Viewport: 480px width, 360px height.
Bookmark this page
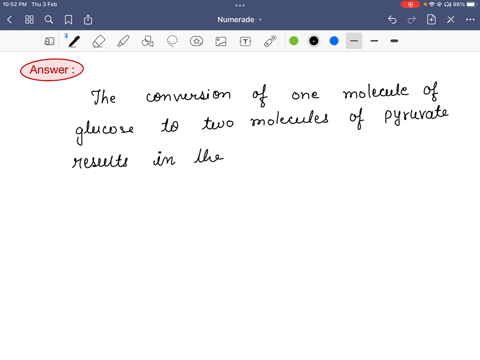click(x=68, y=20)
